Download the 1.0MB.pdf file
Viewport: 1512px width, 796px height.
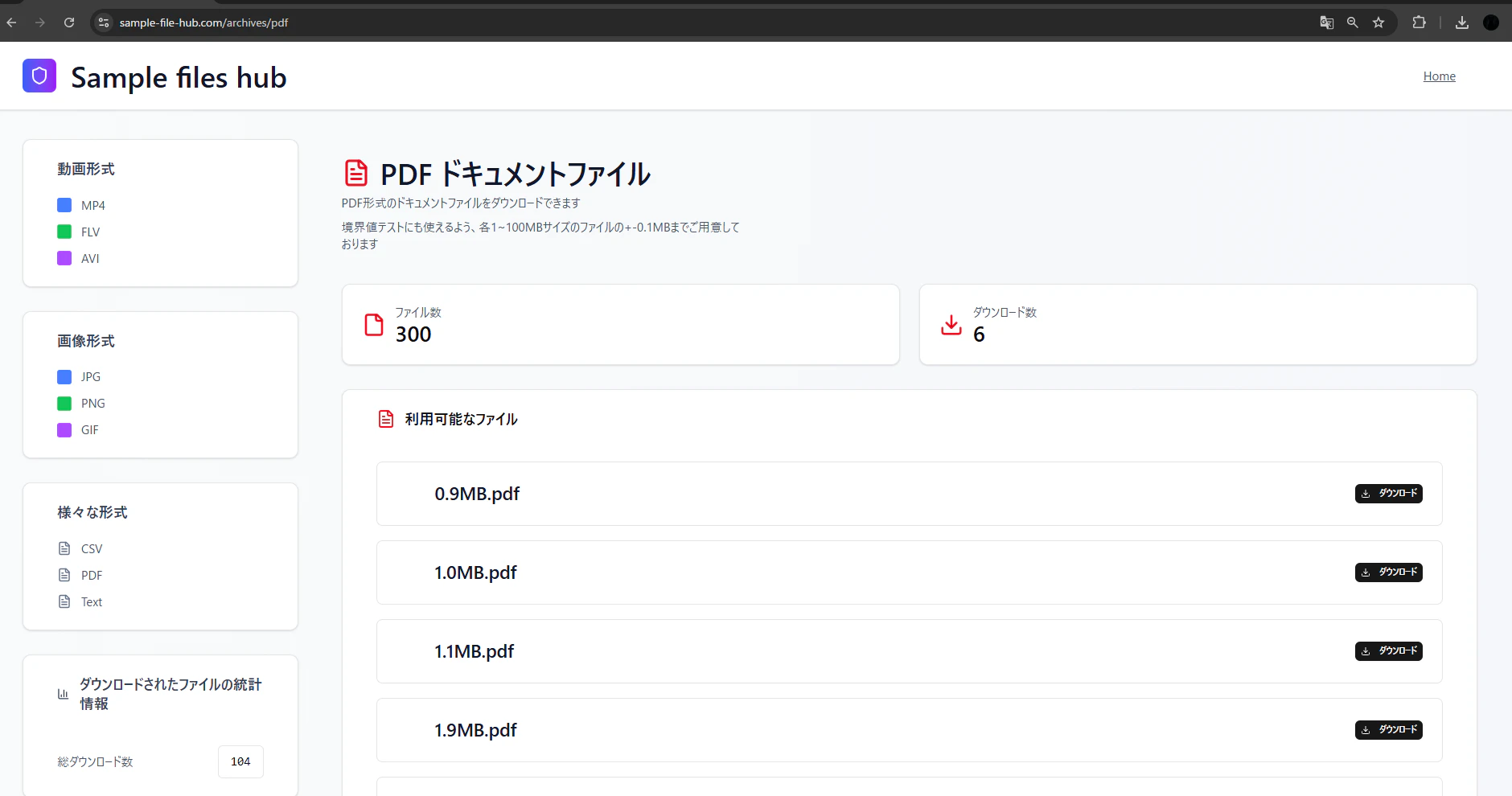click(x=1389, y=572)
